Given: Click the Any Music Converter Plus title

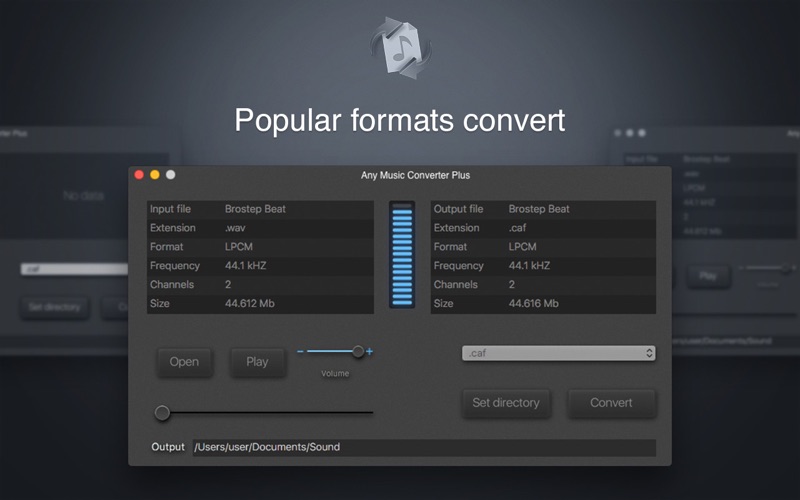Looking at the screenshot, I should click(x=415, y=175).
